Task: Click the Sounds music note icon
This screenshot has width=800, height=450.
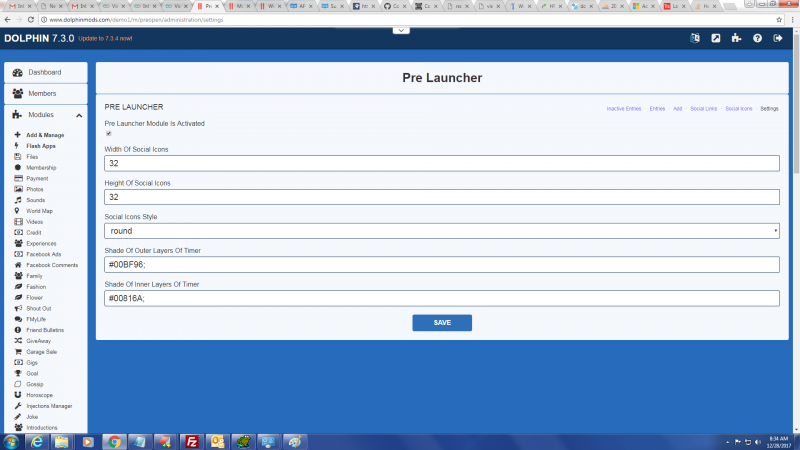Action: click(x=18, y=200)
